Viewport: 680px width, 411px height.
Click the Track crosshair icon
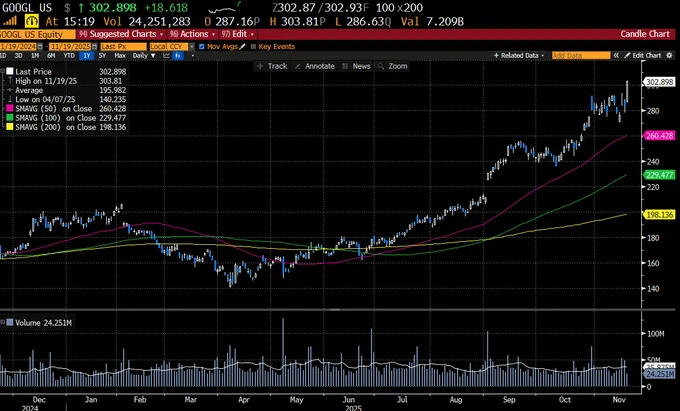260,66
